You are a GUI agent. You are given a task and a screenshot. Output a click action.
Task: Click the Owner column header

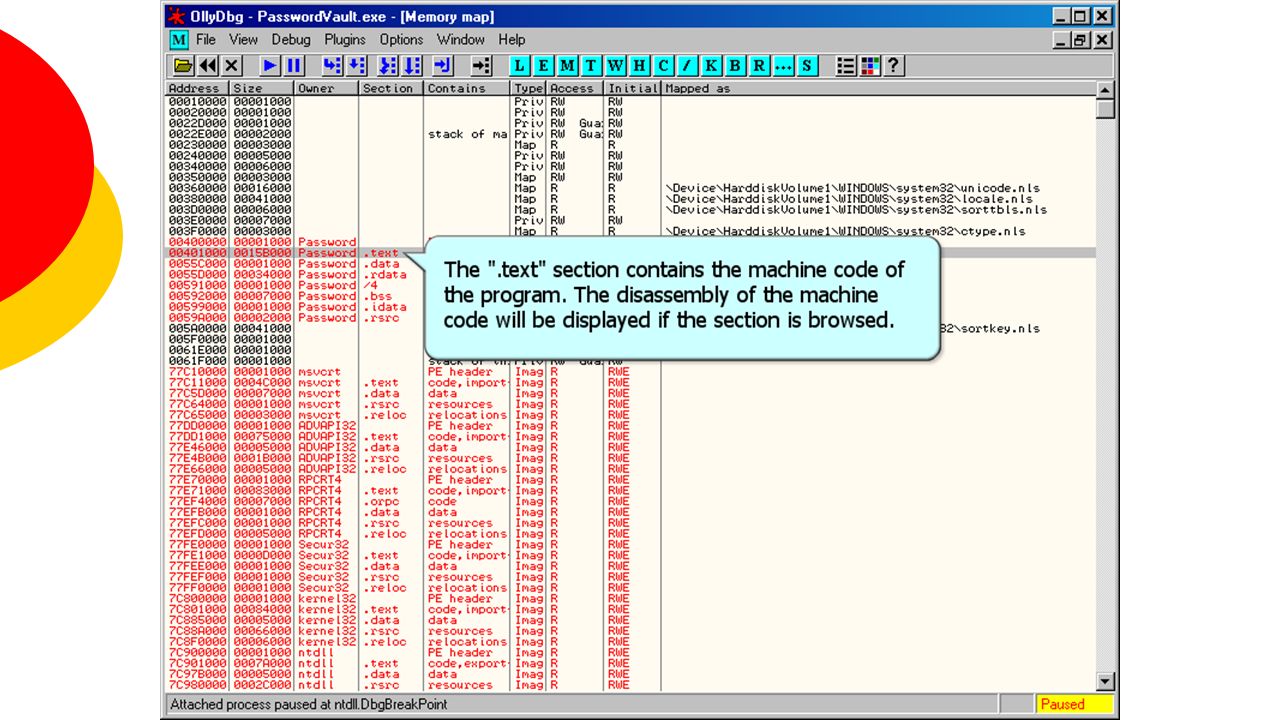coord(327,88)
